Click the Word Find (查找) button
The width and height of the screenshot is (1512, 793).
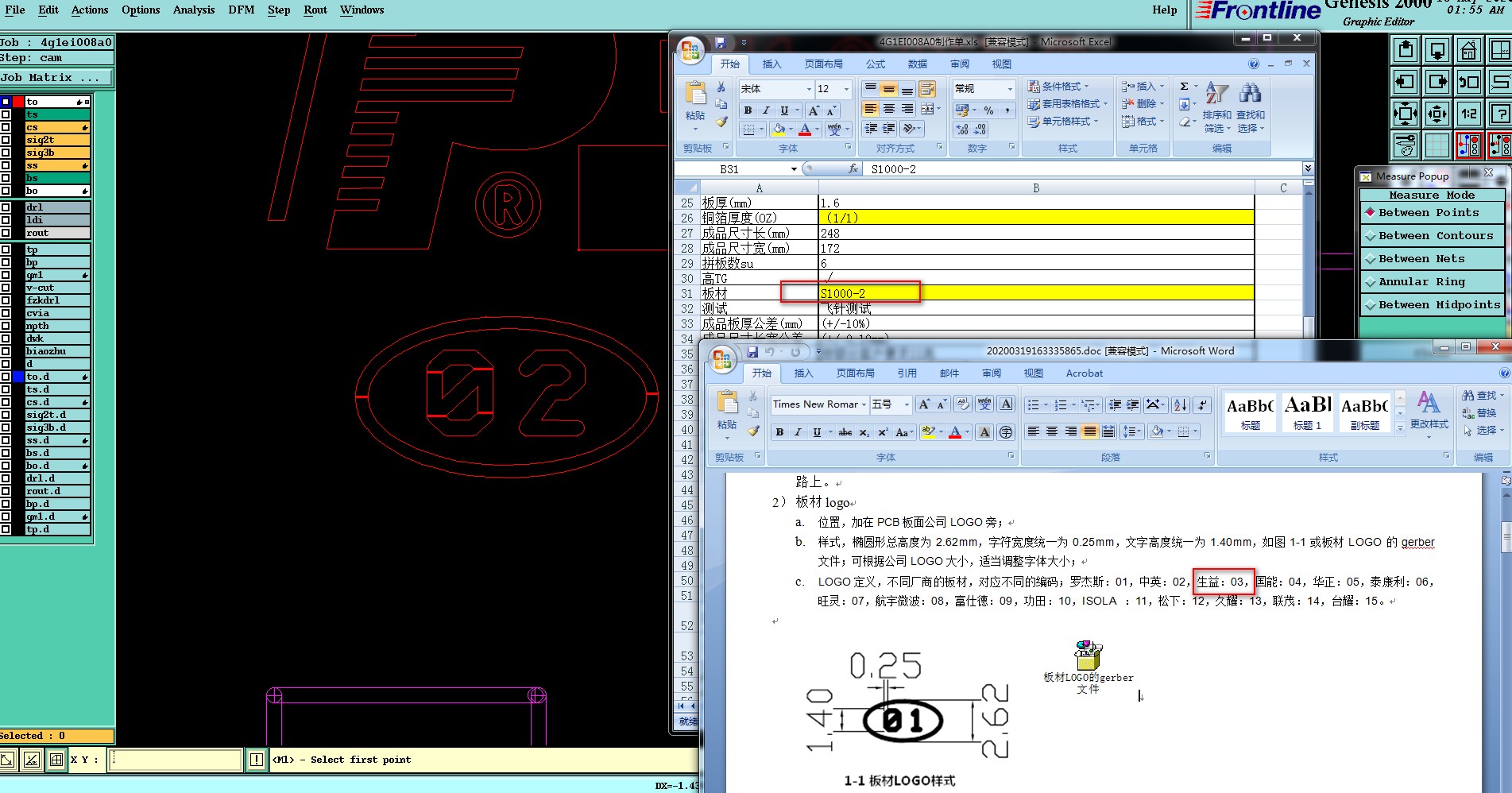1479,396
